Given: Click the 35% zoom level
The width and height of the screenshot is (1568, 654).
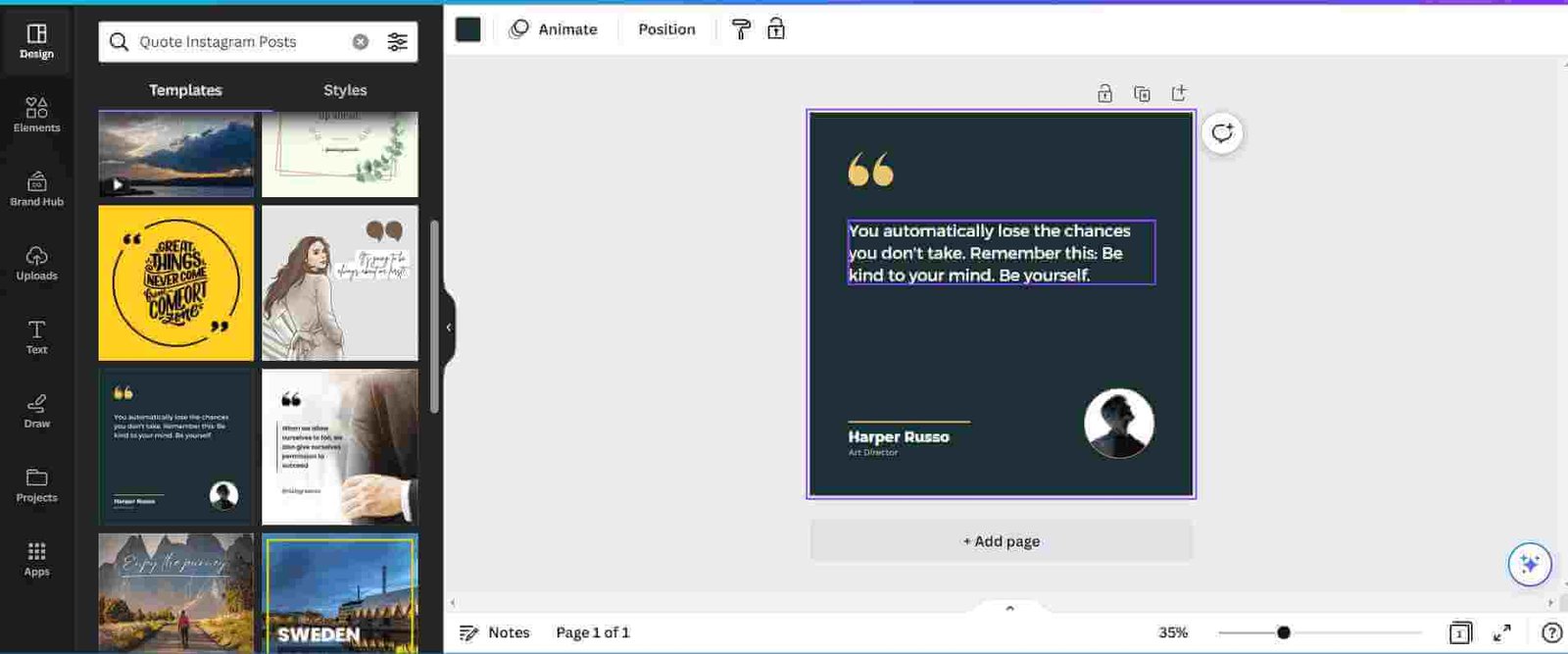Looking at the screenshot, I should pos(1173,633).
